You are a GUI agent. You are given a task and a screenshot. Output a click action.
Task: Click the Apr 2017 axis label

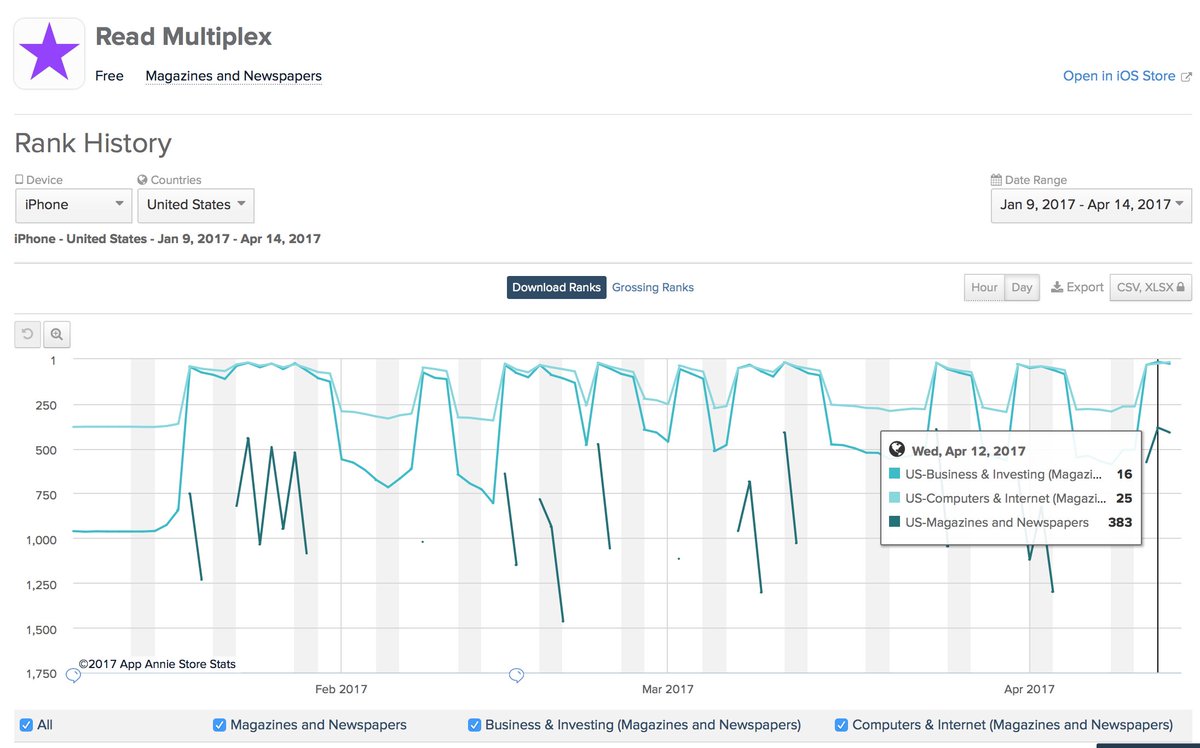(1029, 689)
